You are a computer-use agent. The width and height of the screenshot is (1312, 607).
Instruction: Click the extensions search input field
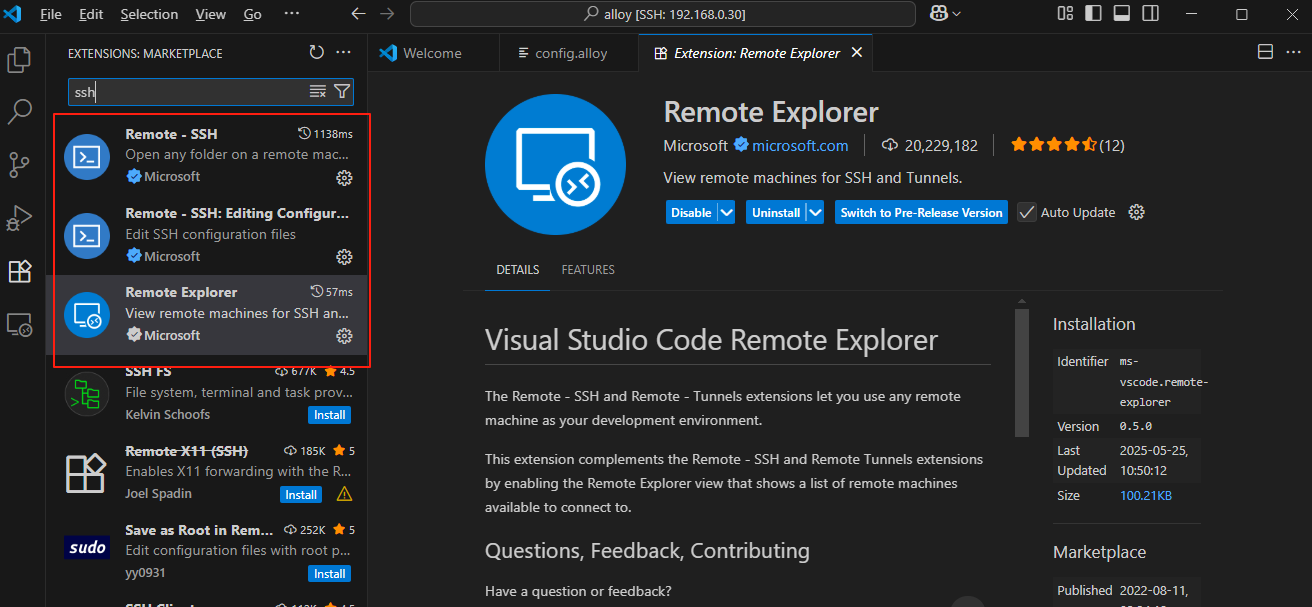185,92
